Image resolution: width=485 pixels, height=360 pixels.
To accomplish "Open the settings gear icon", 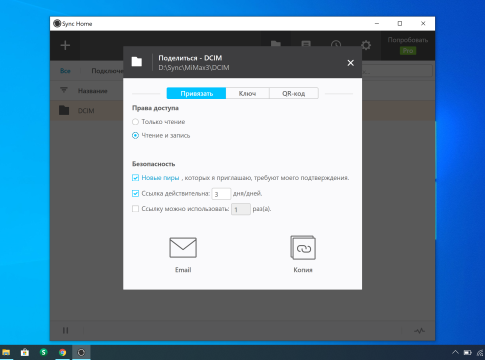I will pos(366,45).
